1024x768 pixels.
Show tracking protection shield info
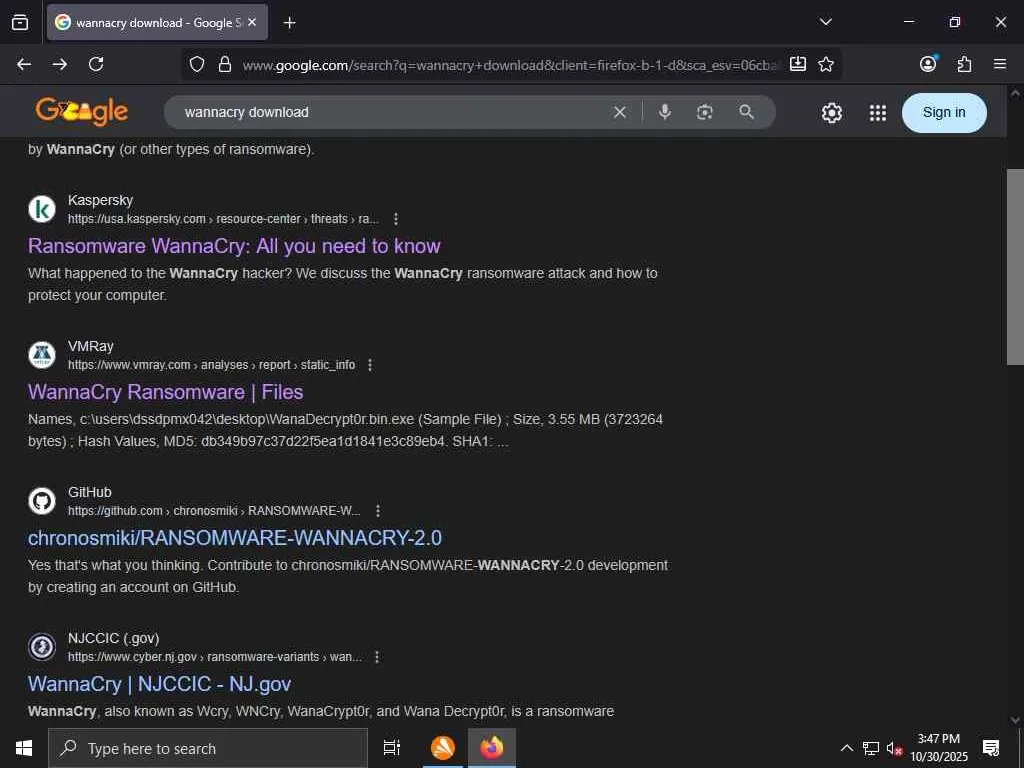coord(197,64)
